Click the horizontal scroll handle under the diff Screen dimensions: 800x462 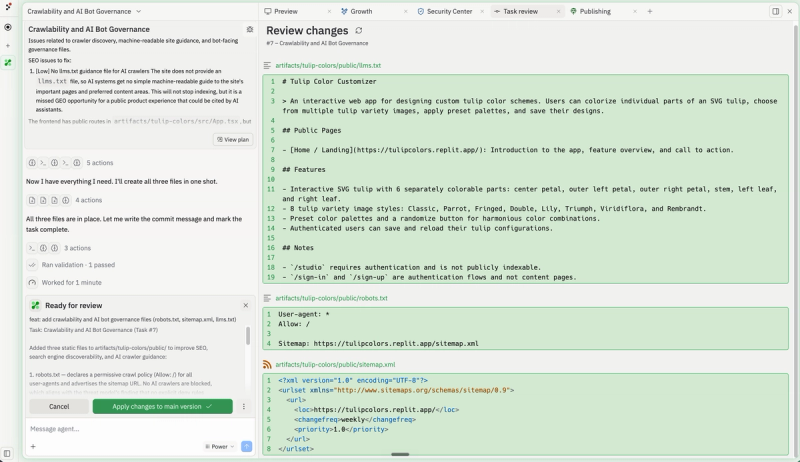coord(400,454)
